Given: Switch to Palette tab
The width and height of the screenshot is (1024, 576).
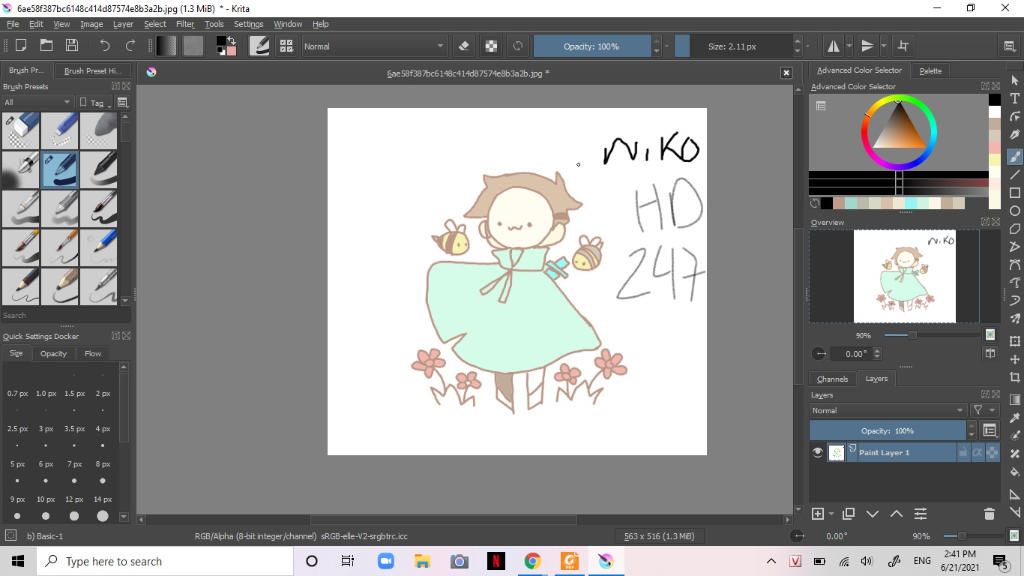Looking at the screenshot, I should tap(930, 71).
